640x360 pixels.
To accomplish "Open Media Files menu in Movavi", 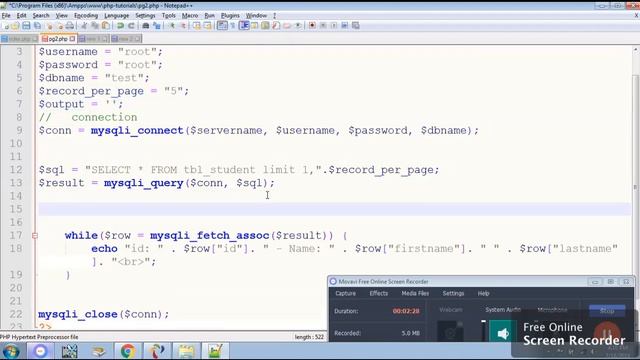I will point(415,293).
